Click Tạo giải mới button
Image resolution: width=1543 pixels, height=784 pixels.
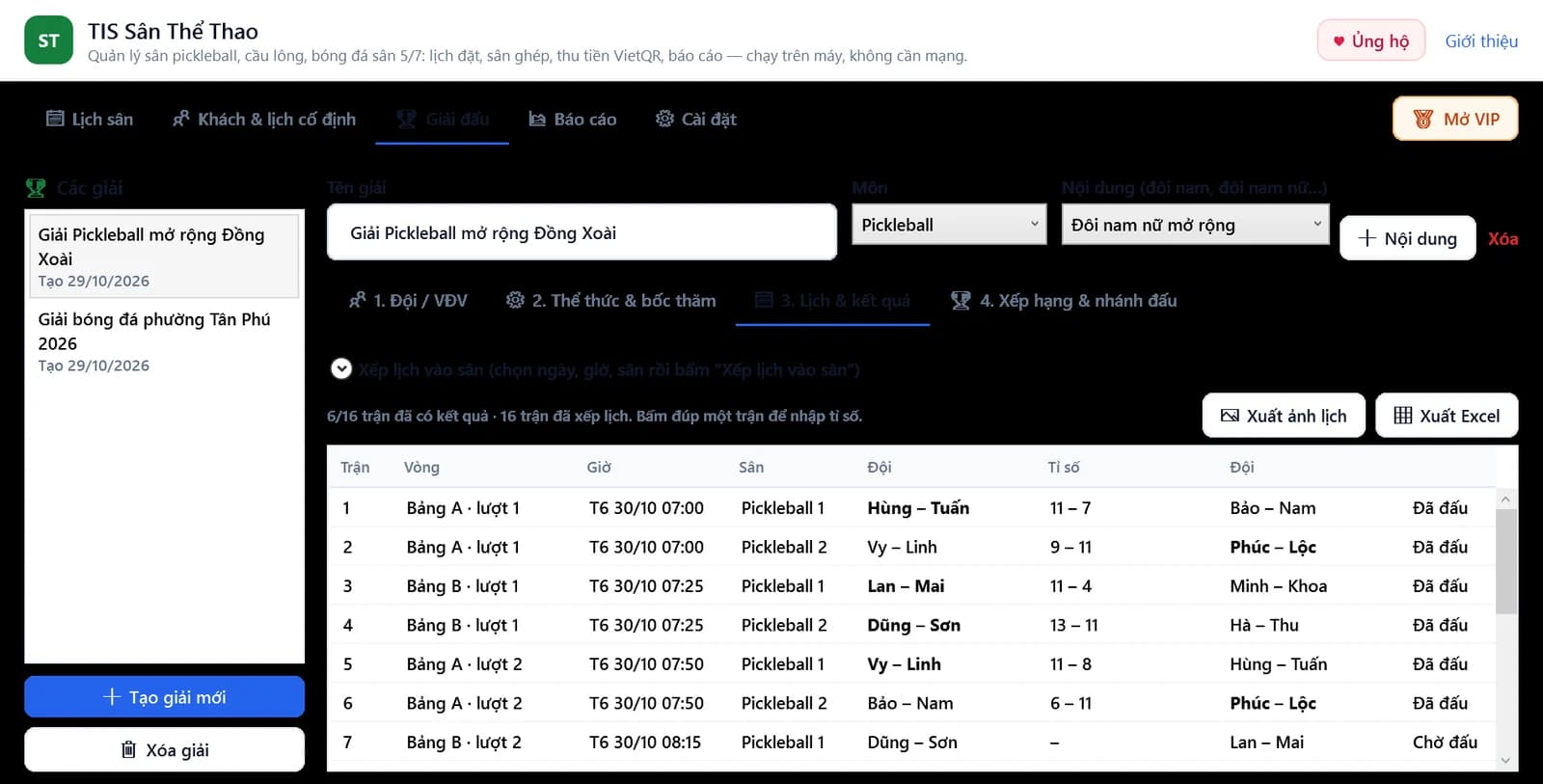(164, 696)
